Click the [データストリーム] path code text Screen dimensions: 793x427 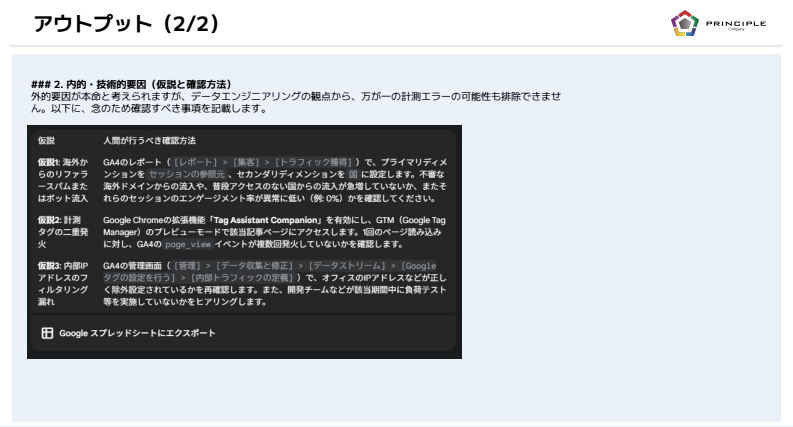(347, 266)
